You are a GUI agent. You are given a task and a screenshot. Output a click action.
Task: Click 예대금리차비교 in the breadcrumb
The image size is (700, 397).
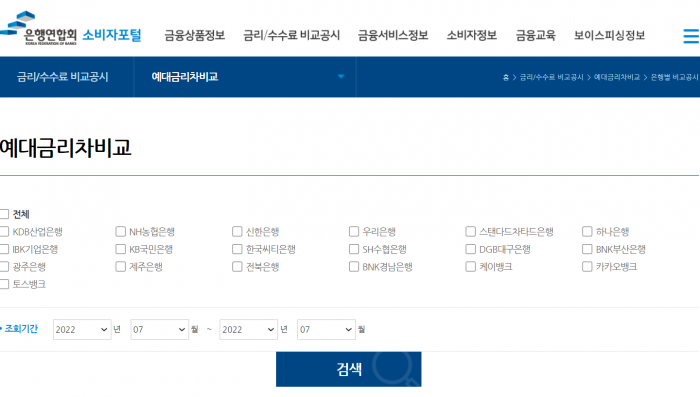617,77
